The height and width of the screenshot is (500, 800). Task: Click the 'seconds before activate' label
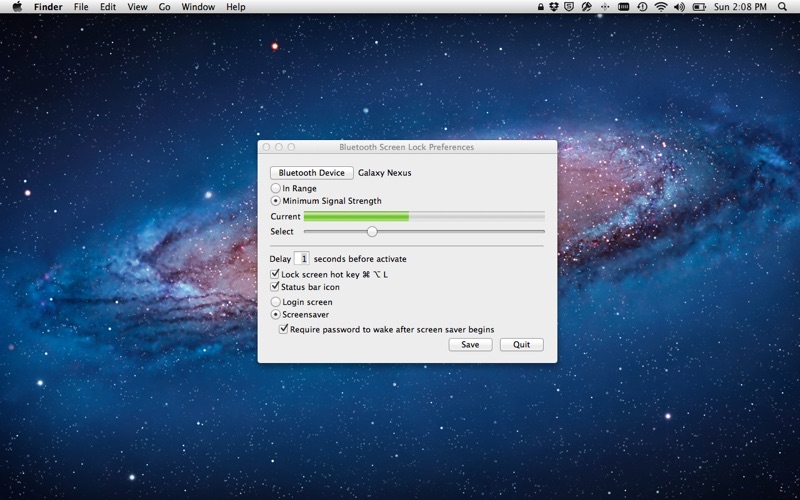[x=360, y=259]
